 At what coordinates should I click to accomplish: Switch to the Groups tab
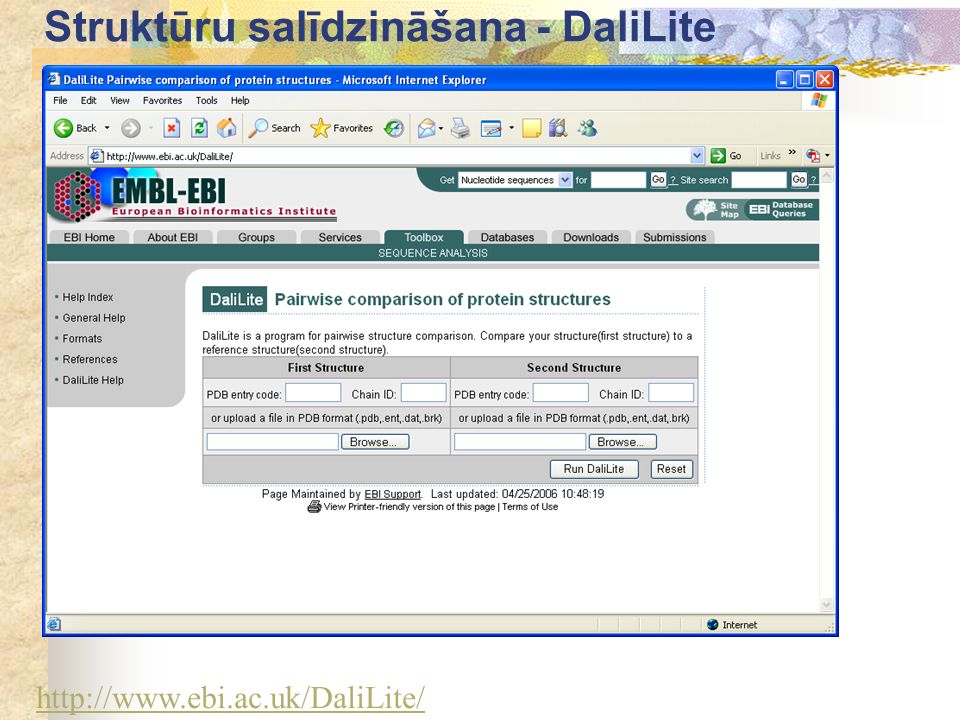[257, 237]
